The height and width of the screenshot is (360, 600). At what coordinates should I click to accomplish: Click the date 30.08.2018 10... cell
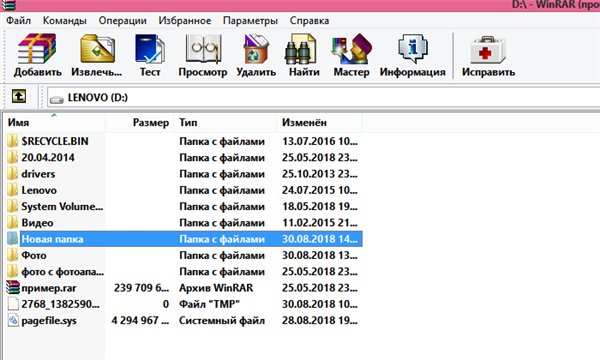320,304
